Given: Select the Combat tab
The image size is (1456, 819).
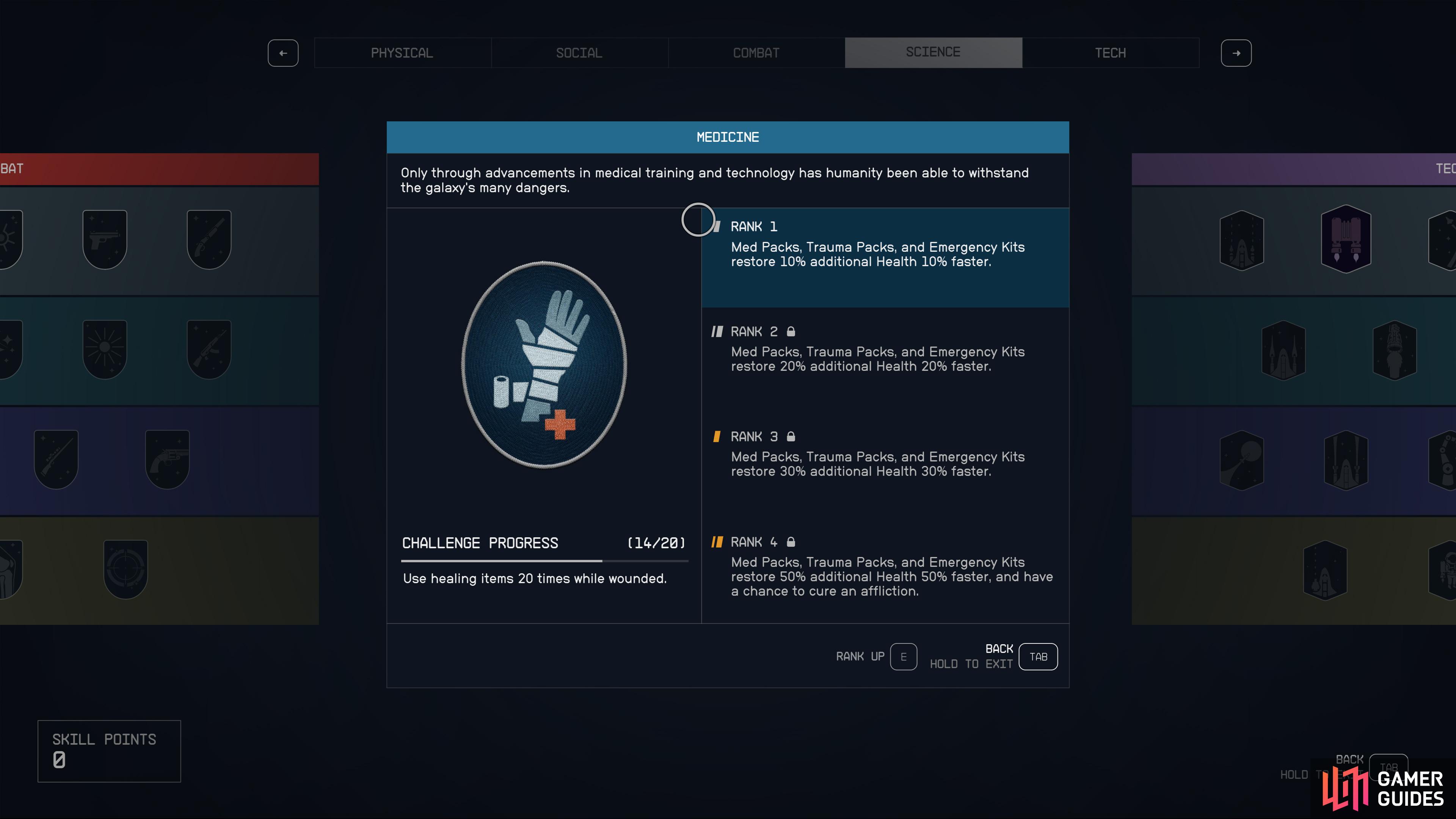Looking at the screenshot, I should pos(755,52).
